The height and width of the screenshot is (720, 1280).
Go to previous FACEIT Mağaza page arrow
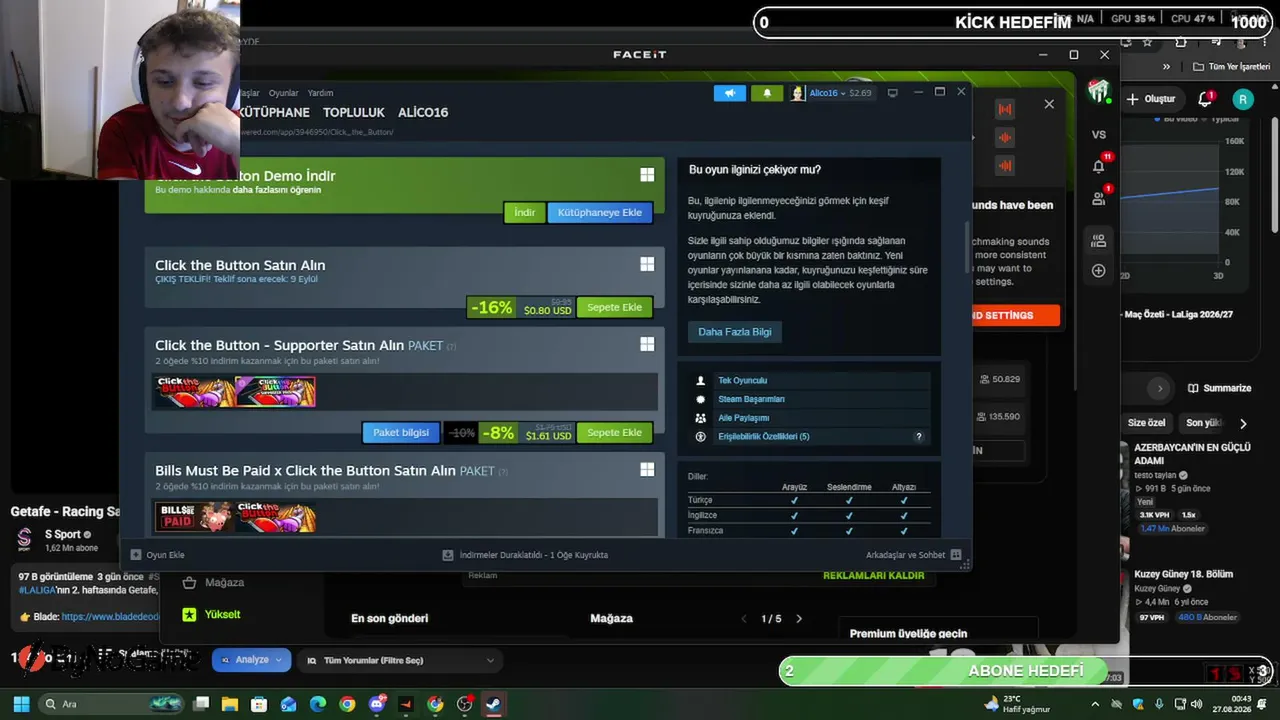pyautogui.click(x=744, y=619)
